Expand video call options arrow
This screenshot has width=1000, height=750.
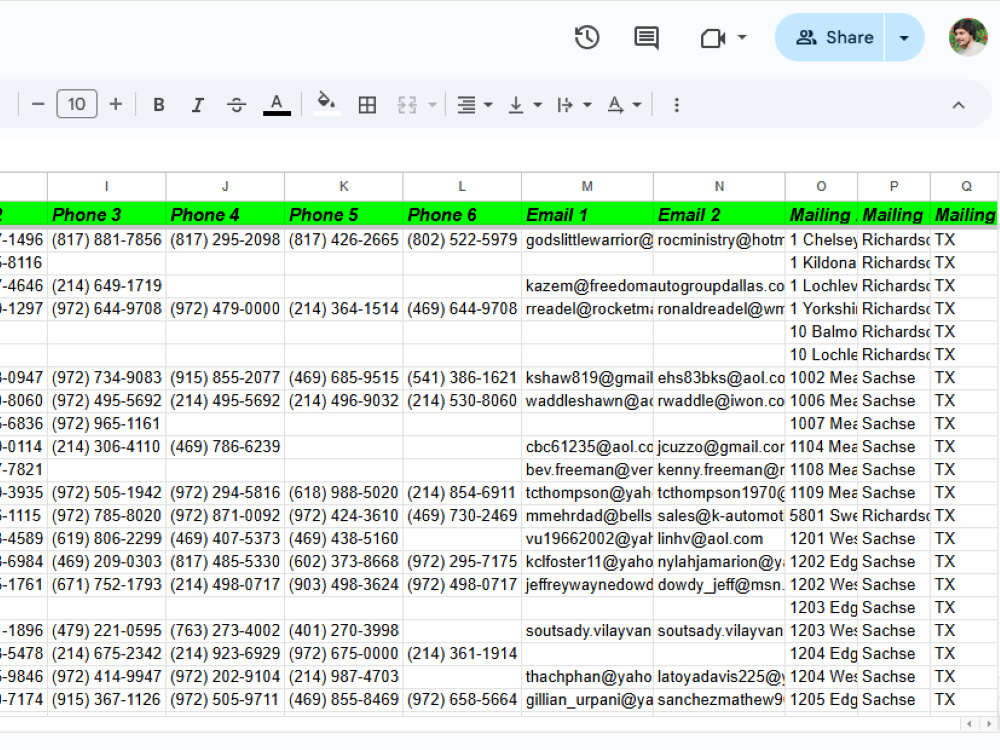(x=742, y=38)
